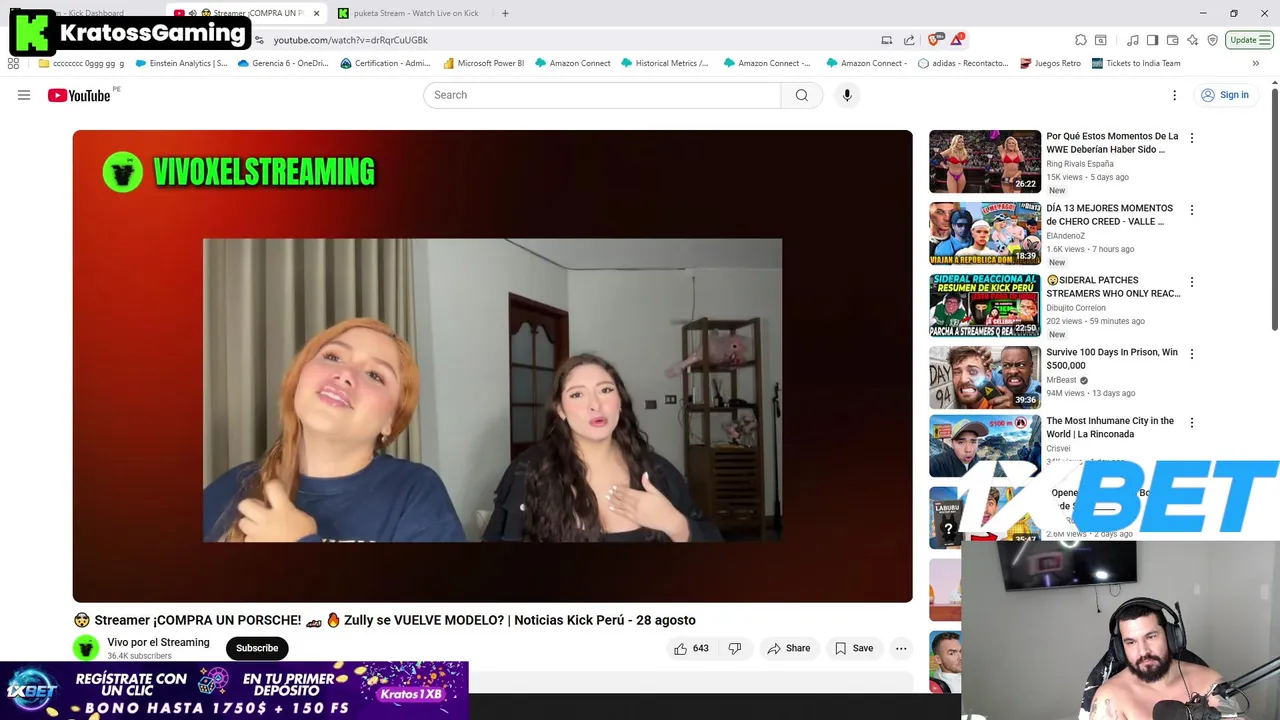Open 'Microsoft Power BI' bookmark
This screenshot has height=720, width=1280.
[x=483, y=63]
